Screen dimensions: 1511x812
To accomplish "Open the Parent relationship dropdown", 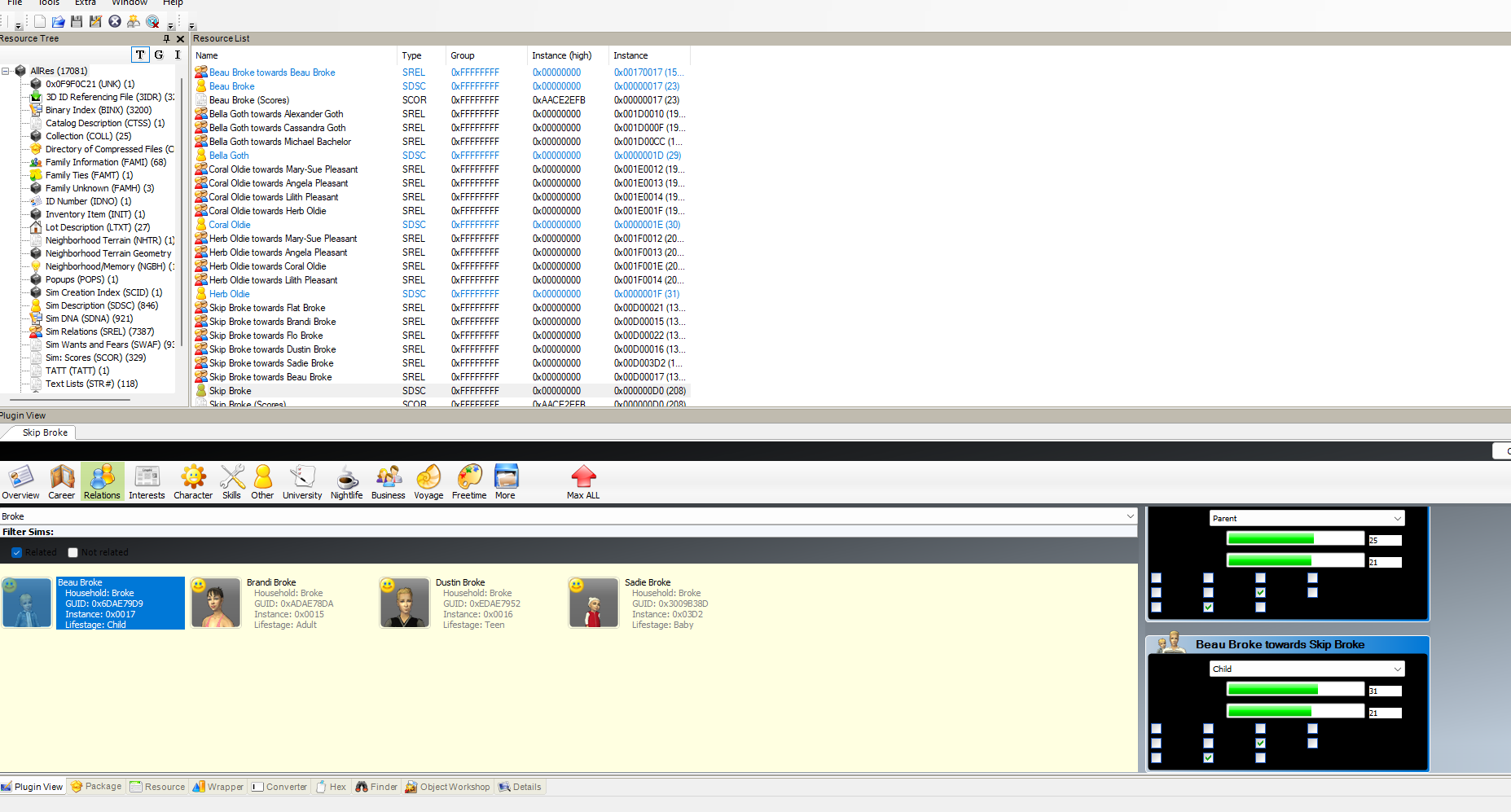I will coord(1307,518).
